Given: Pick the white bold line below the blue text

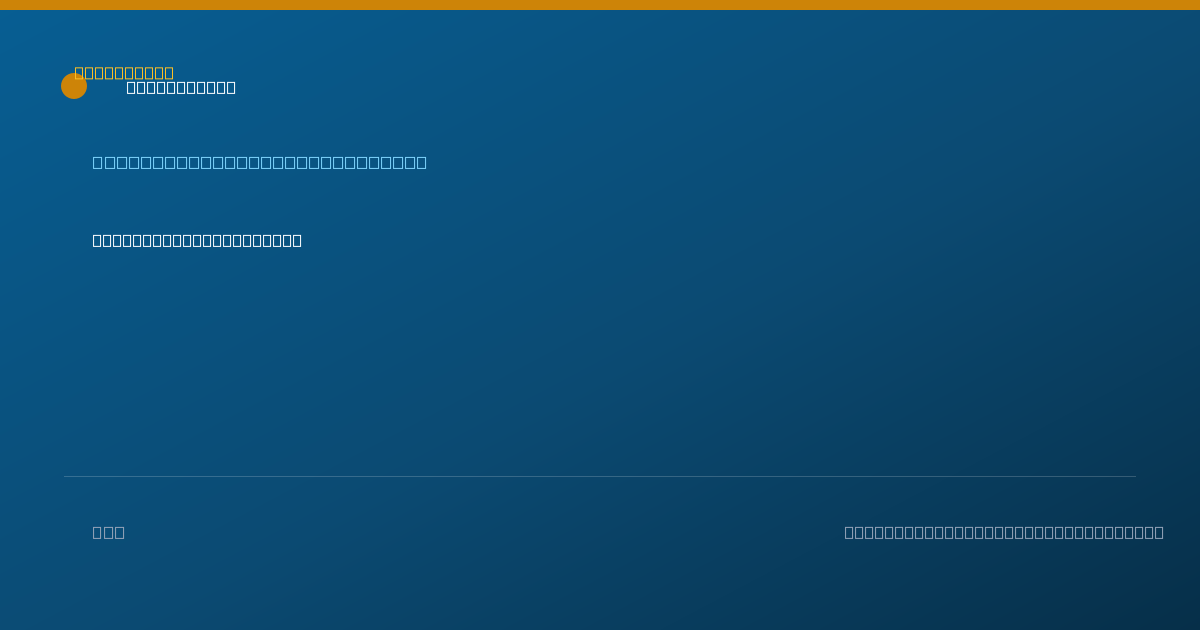Looking at the screenshot, I should click(x=197, y=240).
